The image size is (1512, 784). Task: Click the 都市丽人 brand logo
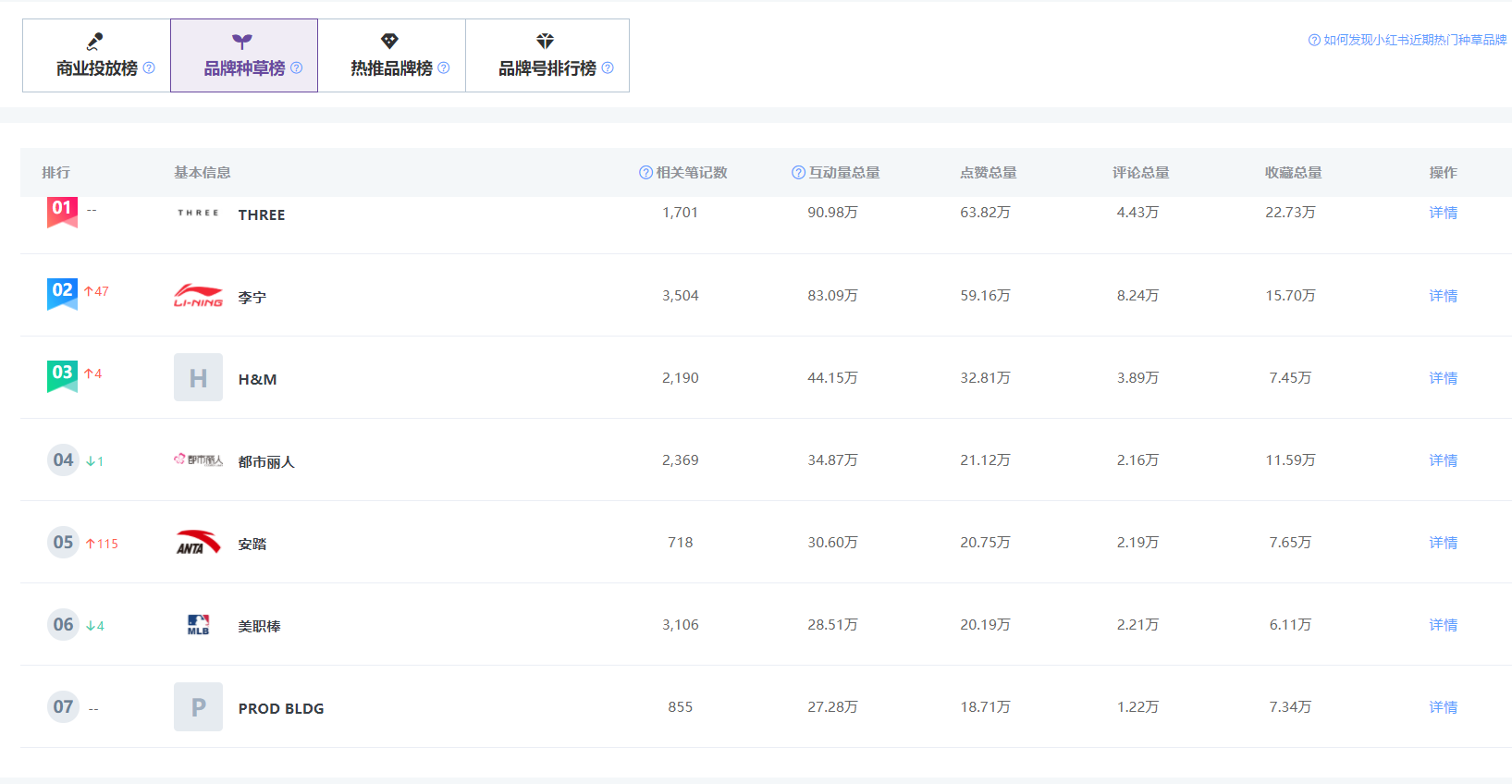point(198,459)
